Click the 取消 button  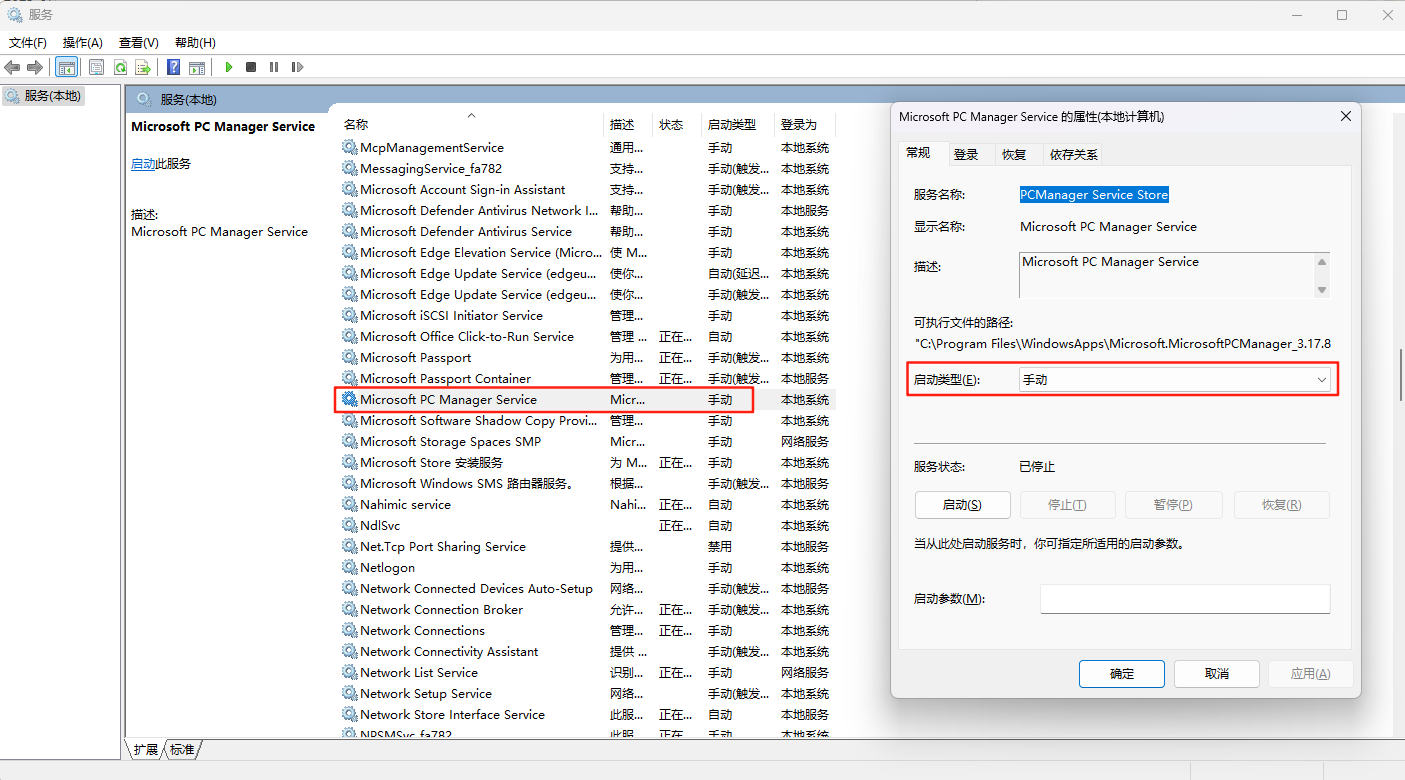click(1217, 673)
